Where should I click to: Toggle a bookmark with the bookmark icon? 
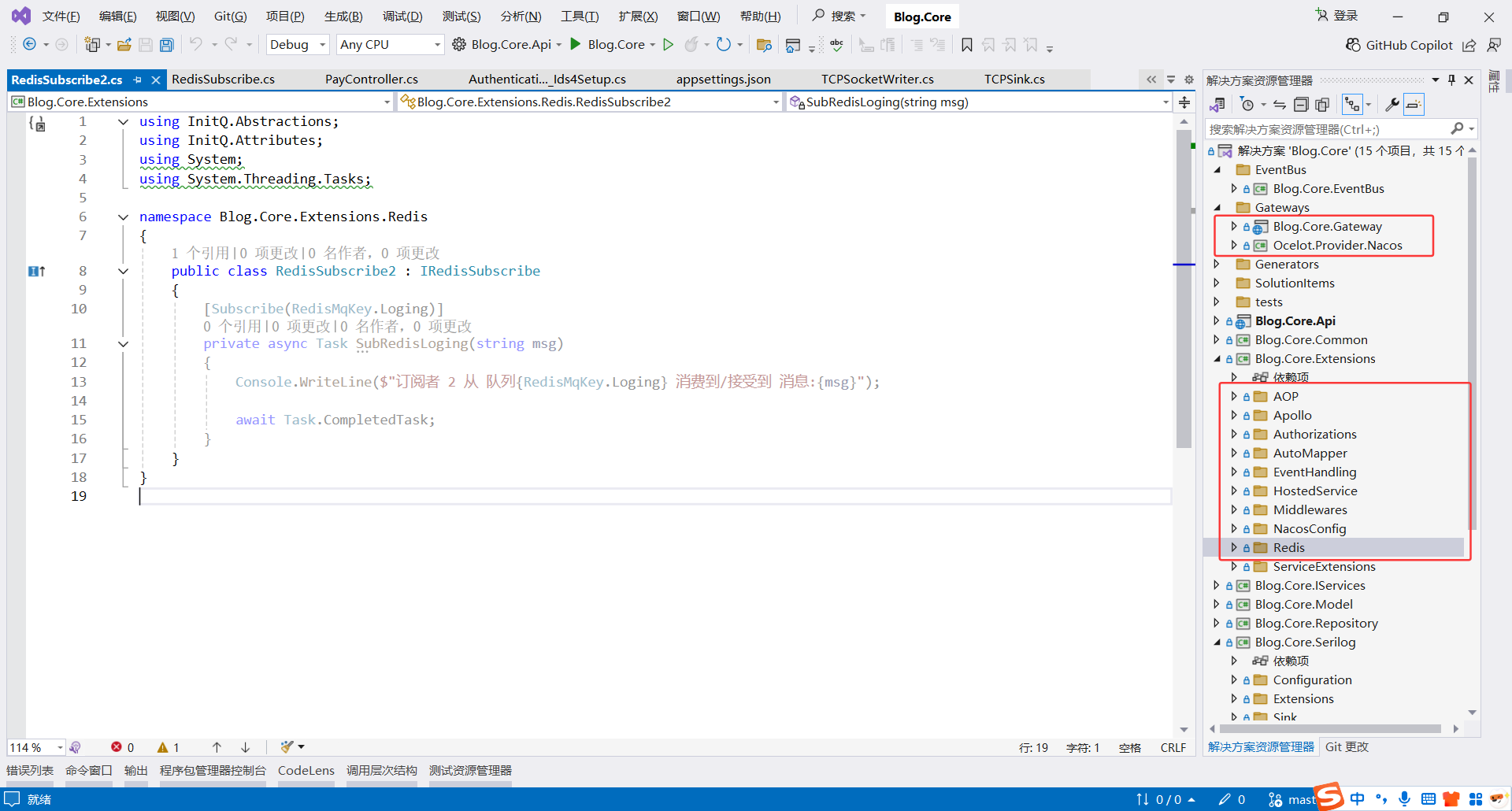tap(967, 45)
